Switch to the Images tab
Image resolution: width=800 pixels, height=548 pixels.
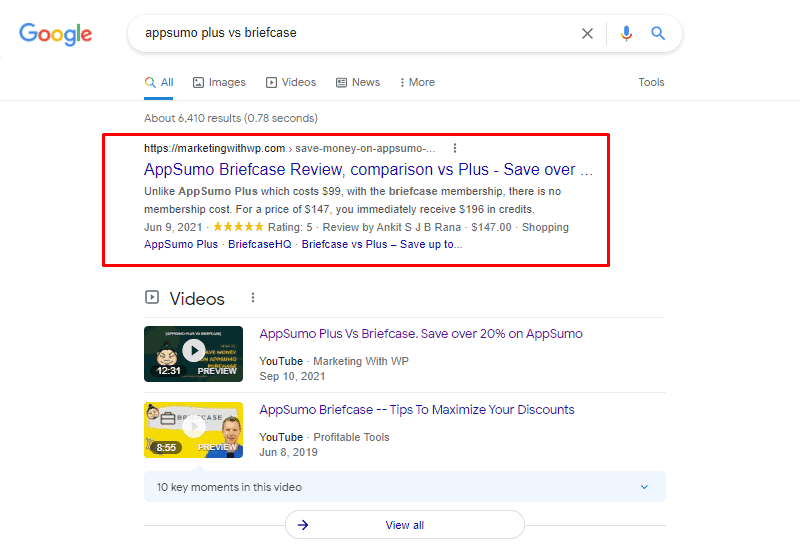(219, 82)
